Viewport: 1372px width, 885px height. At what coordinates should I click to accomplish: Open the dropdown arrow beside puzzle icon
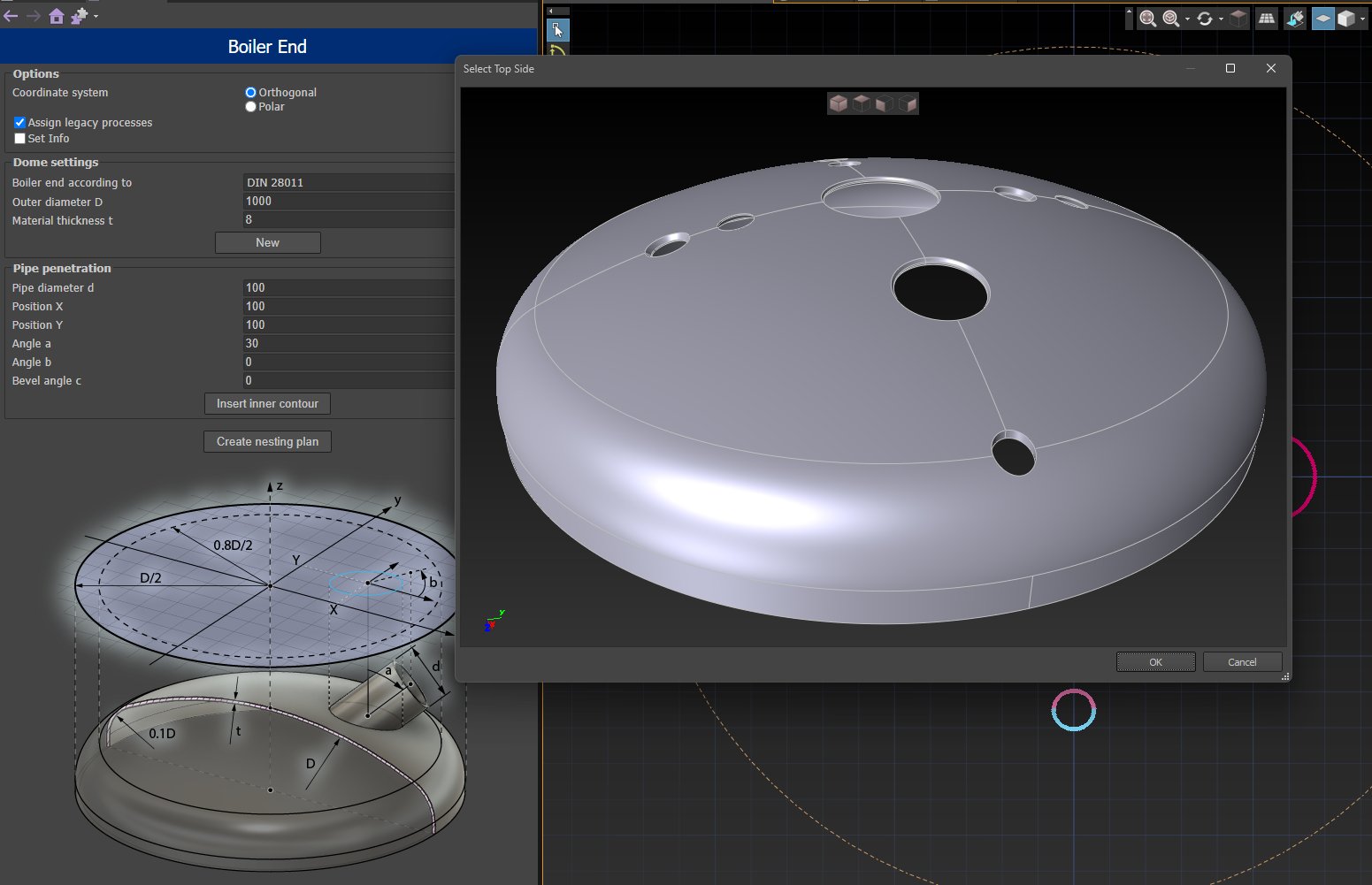coord(96,17)
